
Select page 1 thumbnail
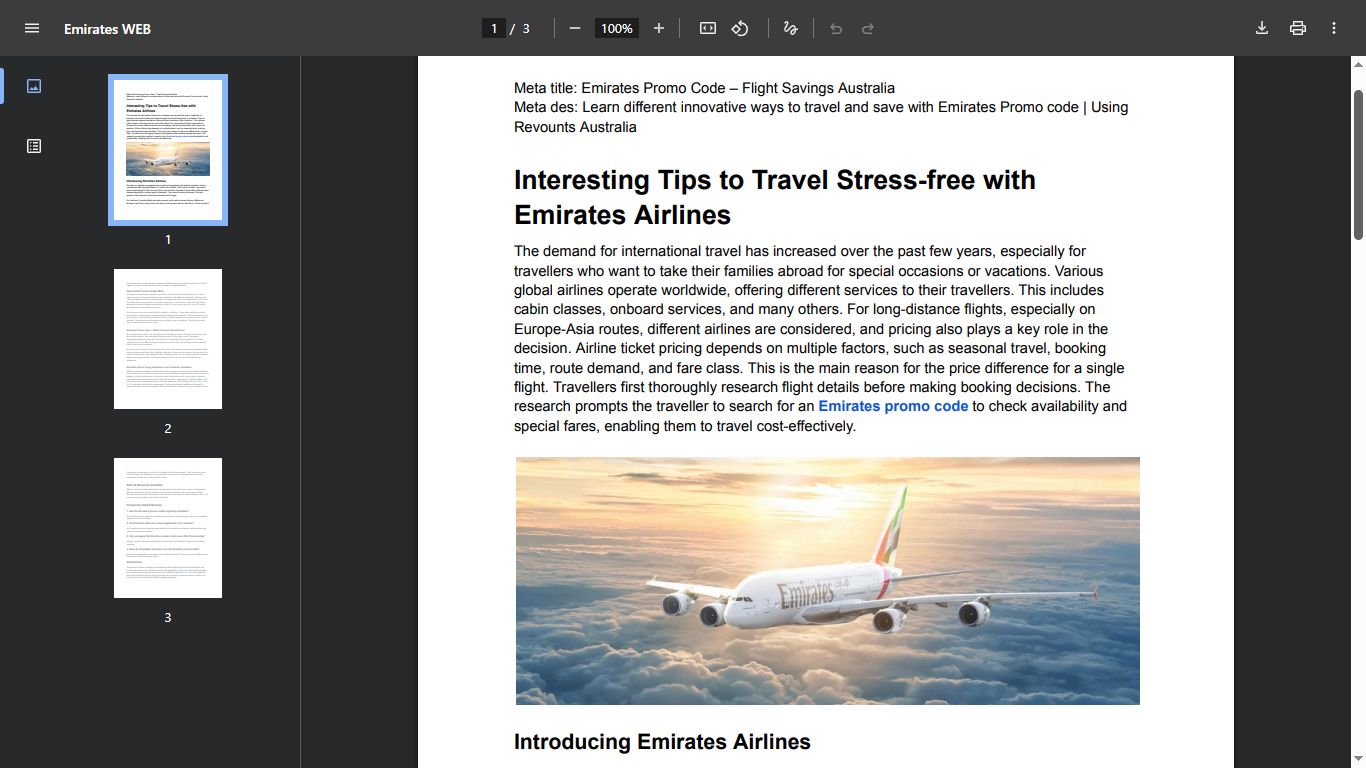168,150
